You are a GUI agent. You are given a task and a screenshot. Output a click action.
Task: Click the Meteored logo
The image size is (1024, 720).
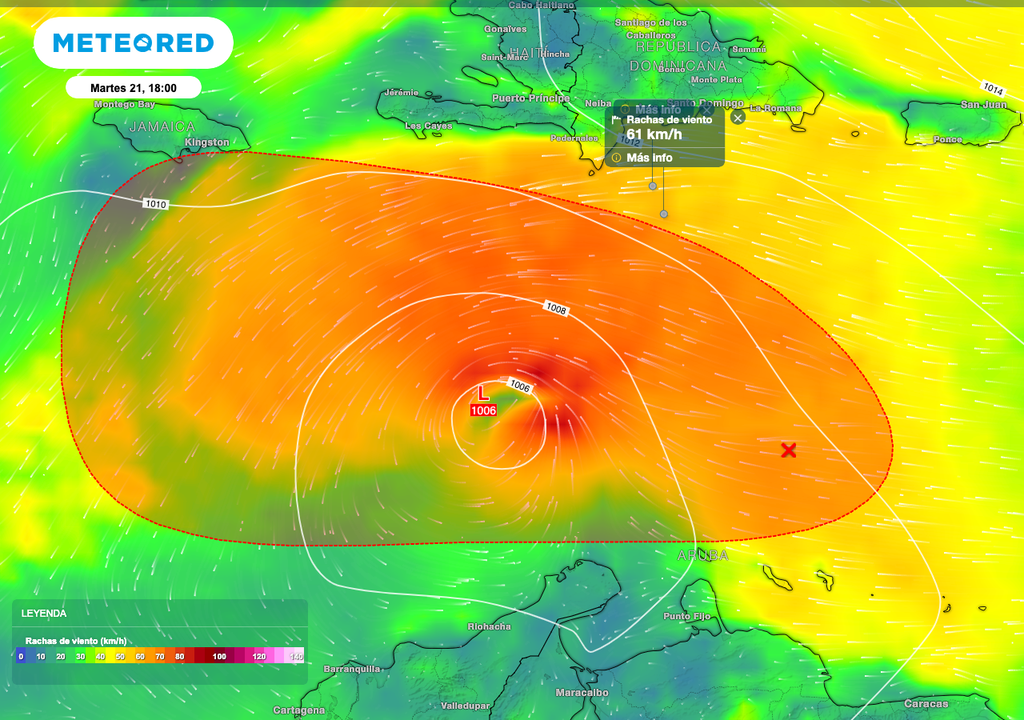tap(133, 43)
